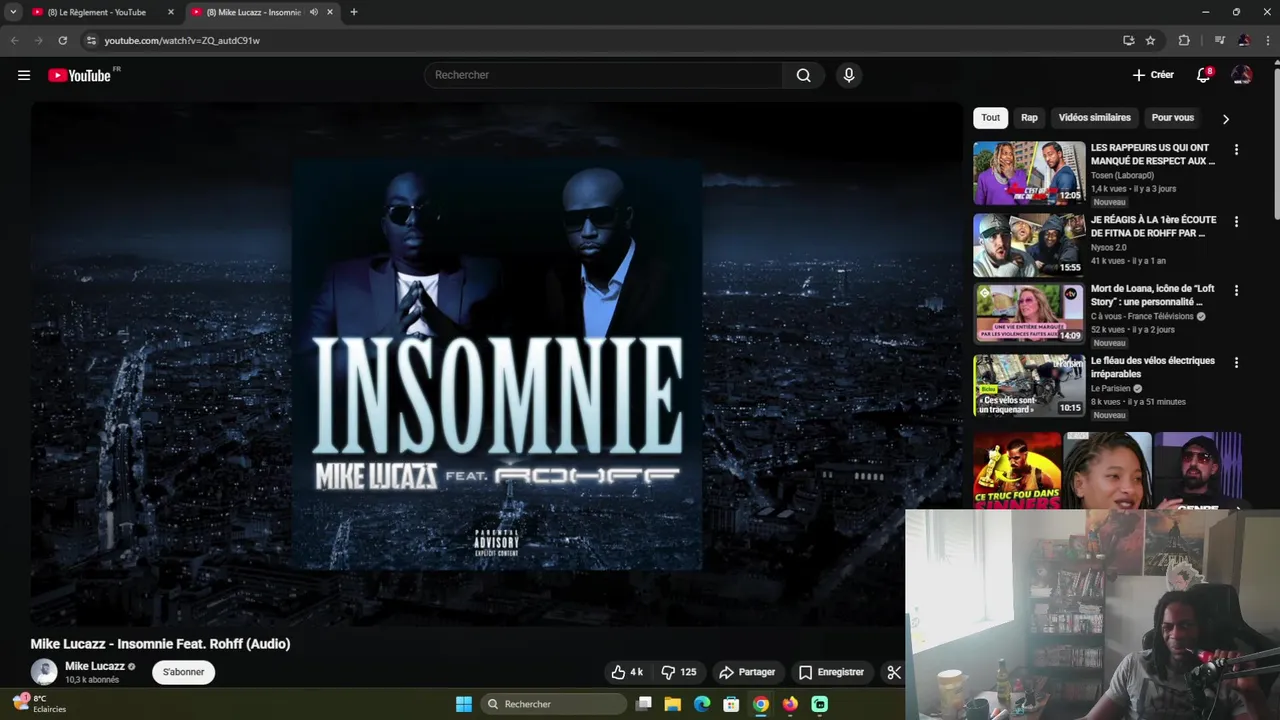This screenshot has height=720, width=1280.
Task: Click the search magnifier button
Action: tap(803, 75)
